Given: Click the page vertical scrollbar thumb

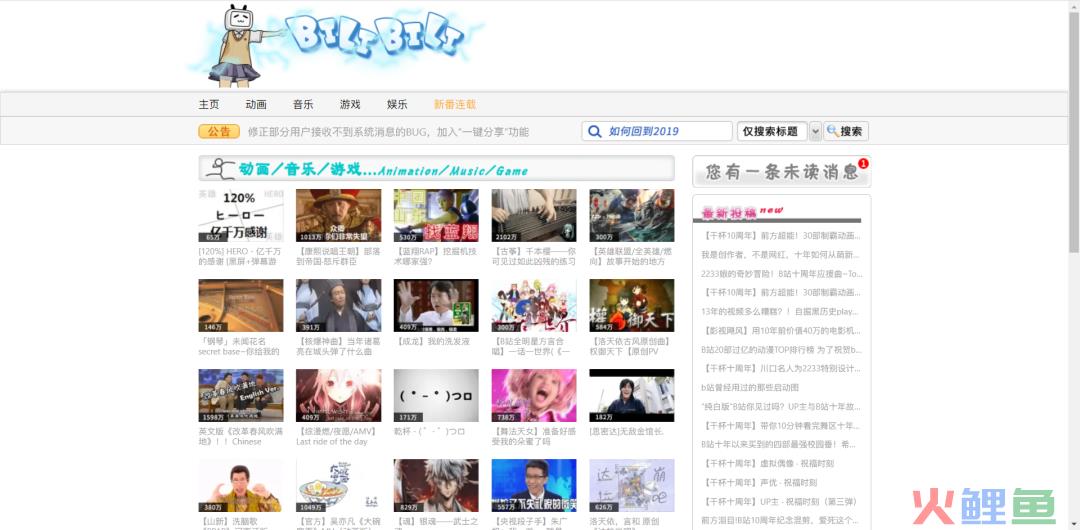Looking at the screenshot, I should [1074, 132].
